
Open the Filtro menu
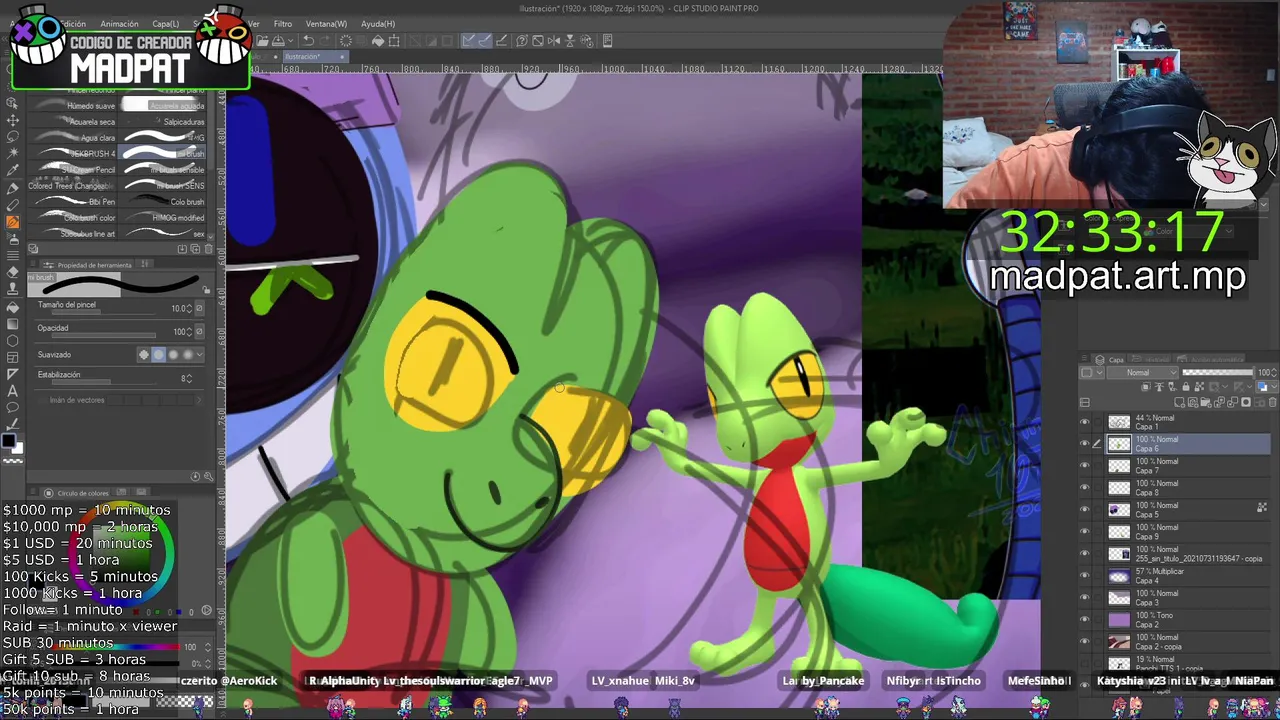(283, 23)
